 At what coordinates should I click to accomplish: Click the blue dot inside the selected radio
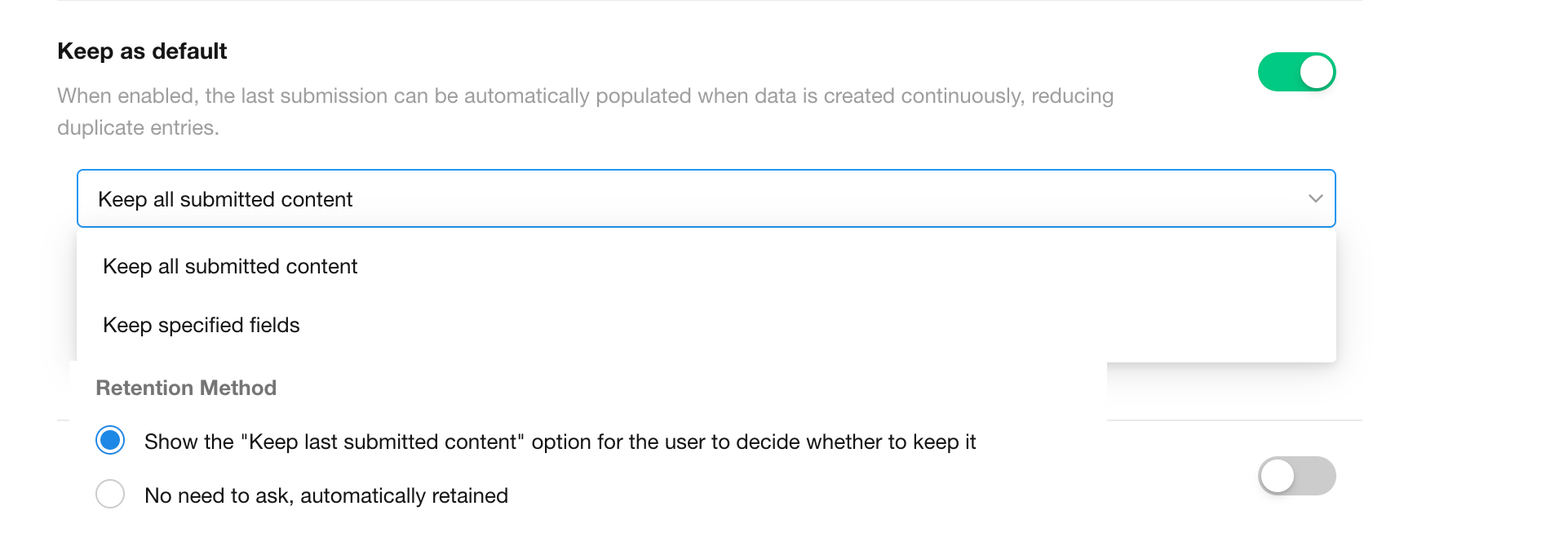click(x=110, y=441)
